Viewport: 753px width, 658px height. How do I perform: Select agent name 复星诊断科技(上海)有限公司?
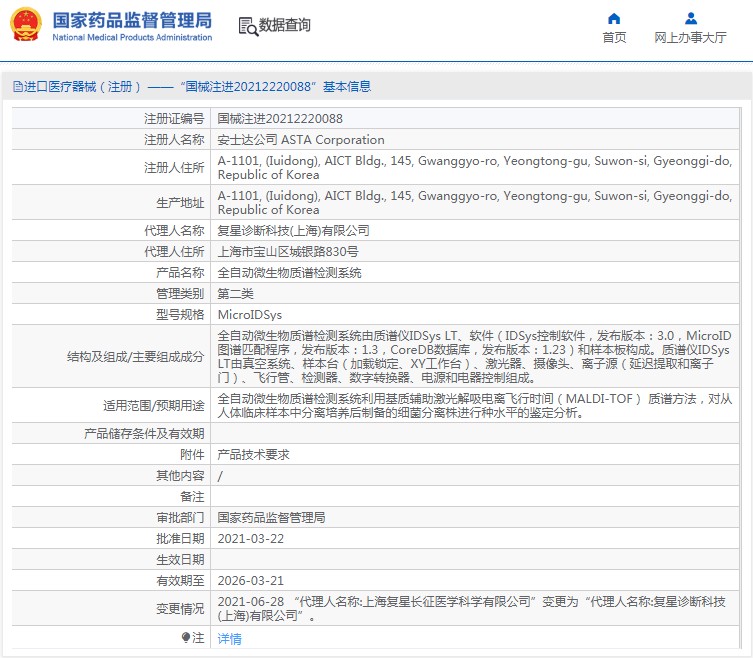coord(293,231)
